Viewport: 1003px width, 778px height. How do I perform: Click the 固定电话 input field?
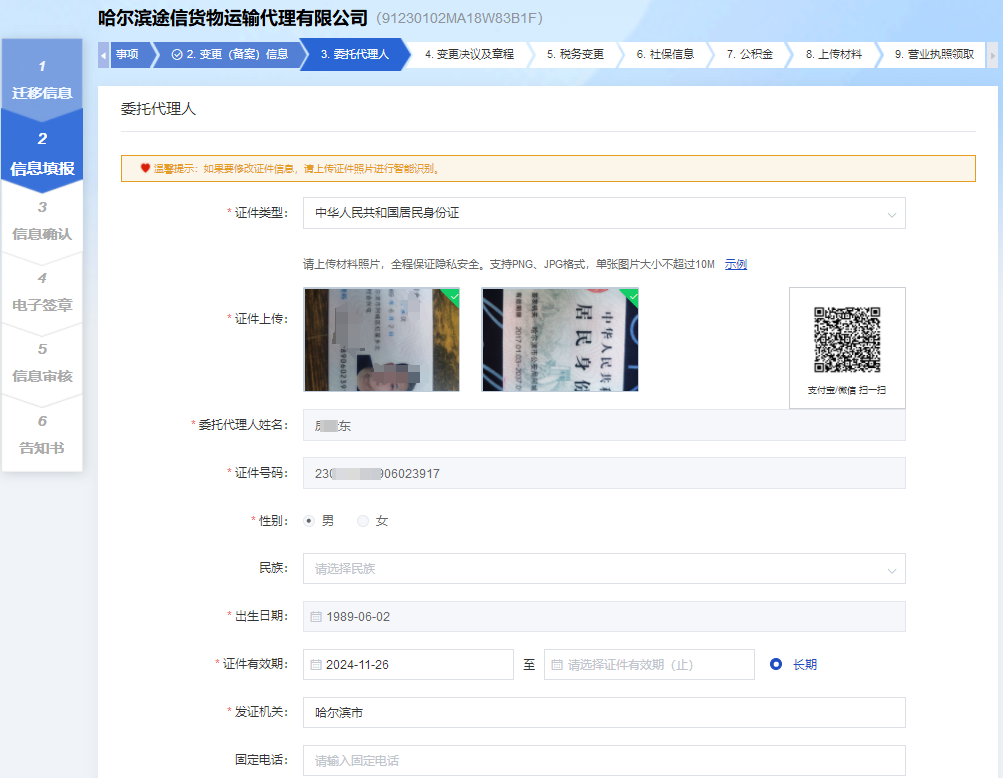click(604, 761)
